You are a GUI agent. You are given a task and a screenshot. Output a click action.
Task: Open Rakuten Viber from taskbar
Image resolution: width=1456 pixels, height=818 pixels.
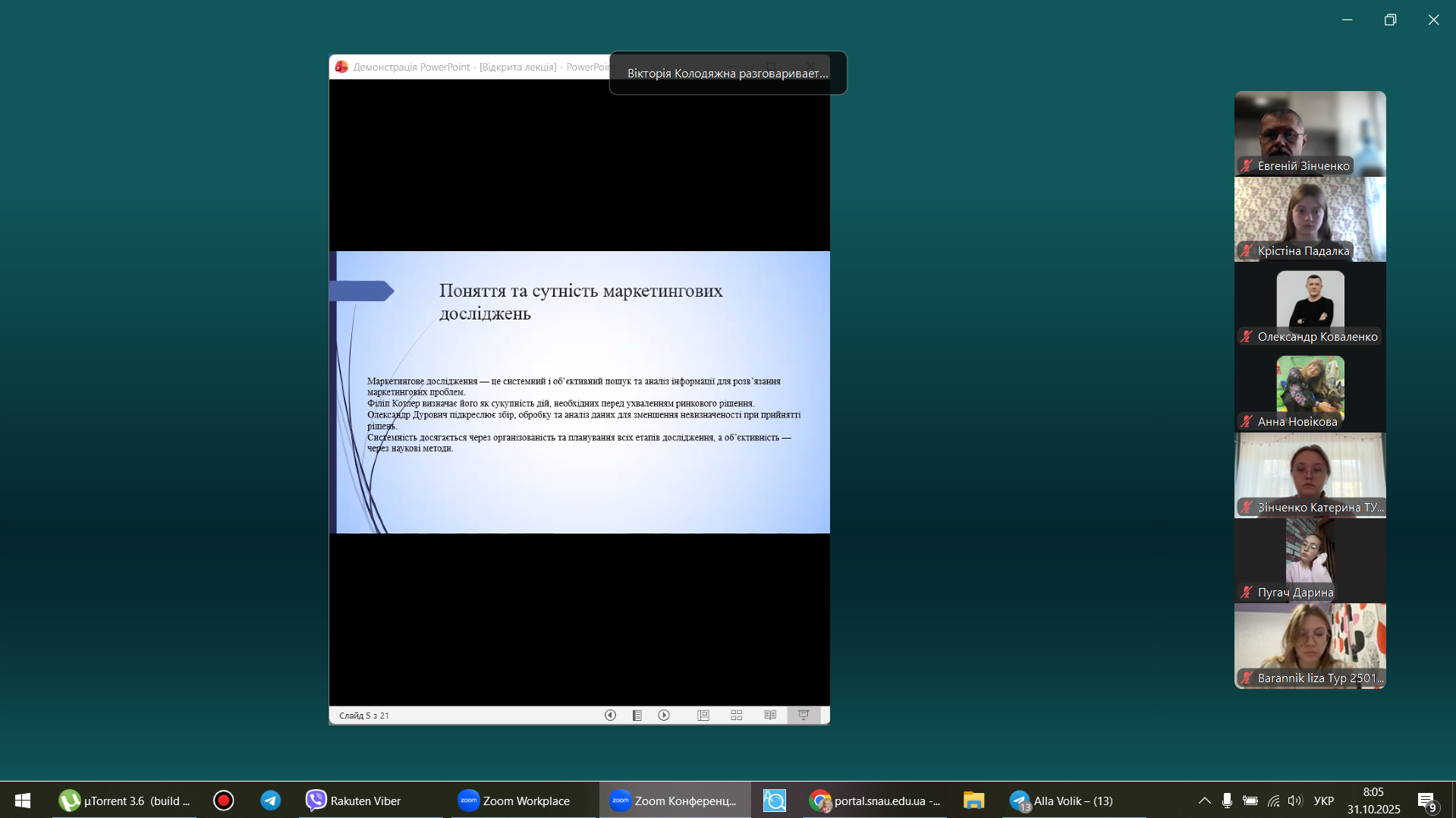click(x=354, y=801)
